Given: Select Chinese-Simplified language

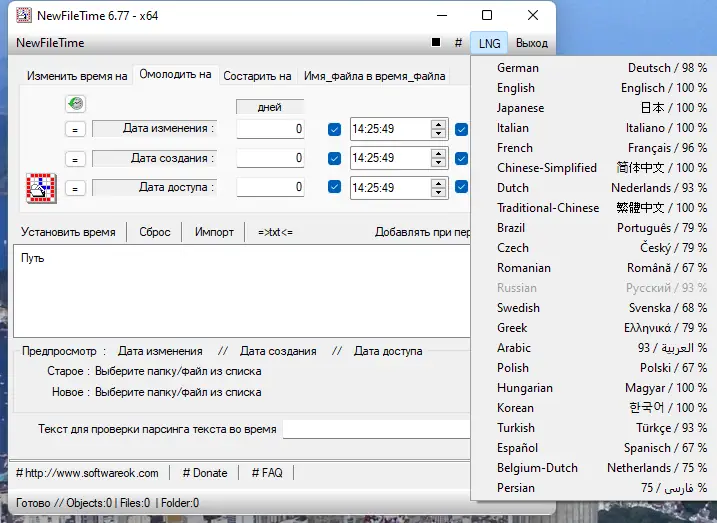Looking at the screenshot, I should [x=594, y=168].
